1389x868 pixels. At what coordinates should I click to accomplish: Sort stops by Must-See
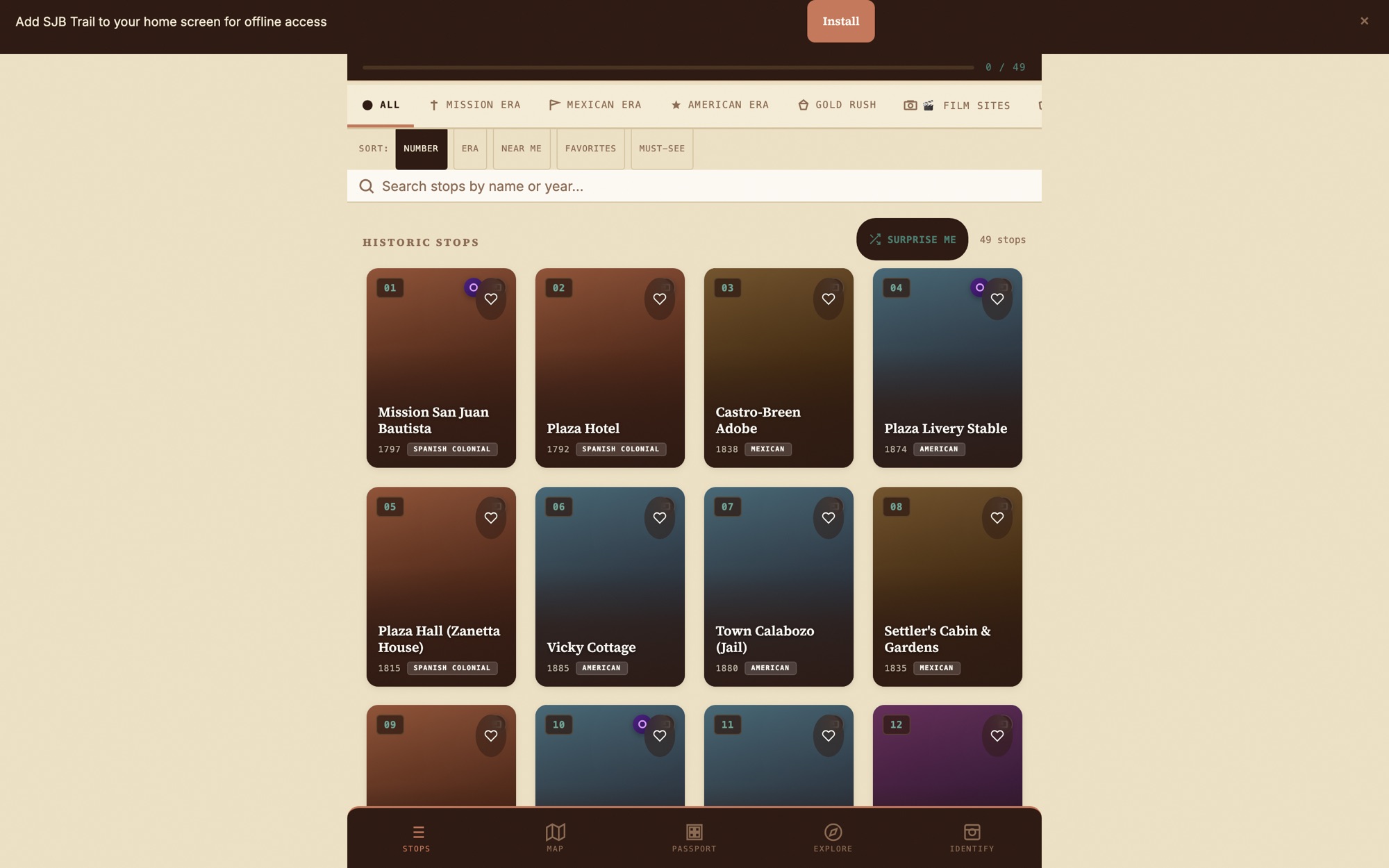tap(662, 149)
